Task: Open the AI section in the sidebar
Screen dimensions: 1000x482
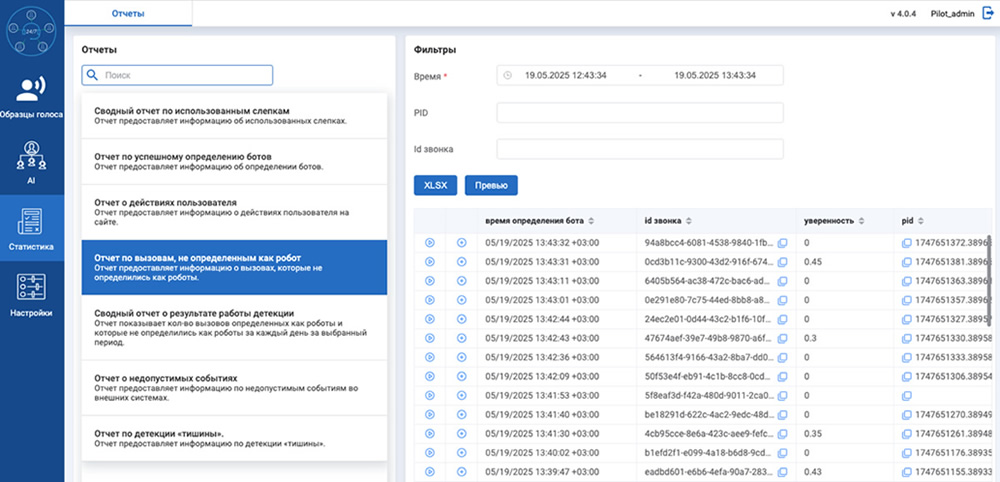Action: point(32,161)
